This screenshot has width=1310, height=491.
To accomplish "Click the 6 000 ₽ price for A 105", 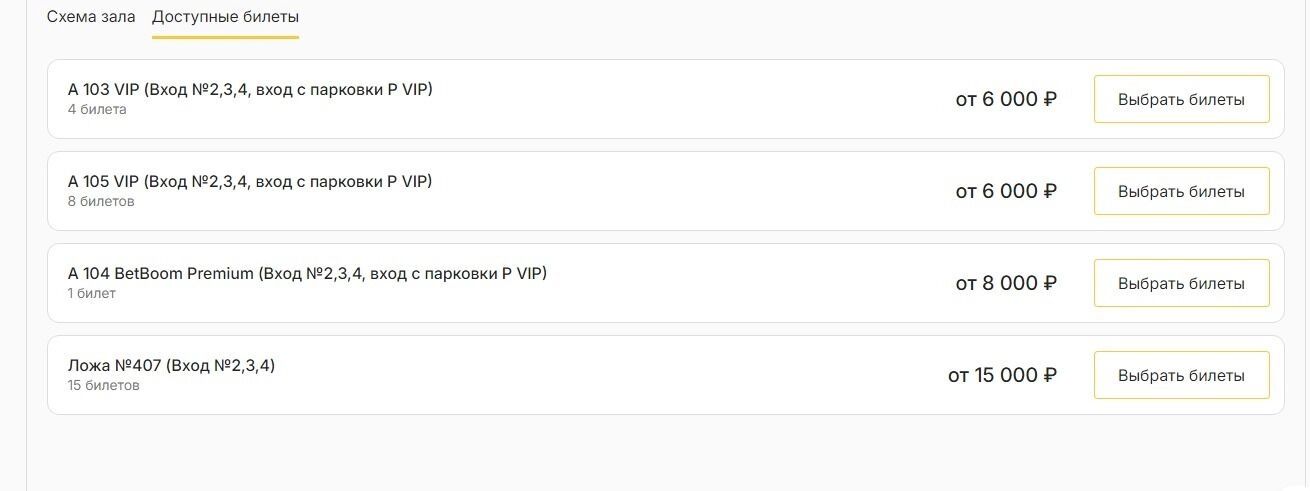I will pyautogui.click(x=1006, y=191).
